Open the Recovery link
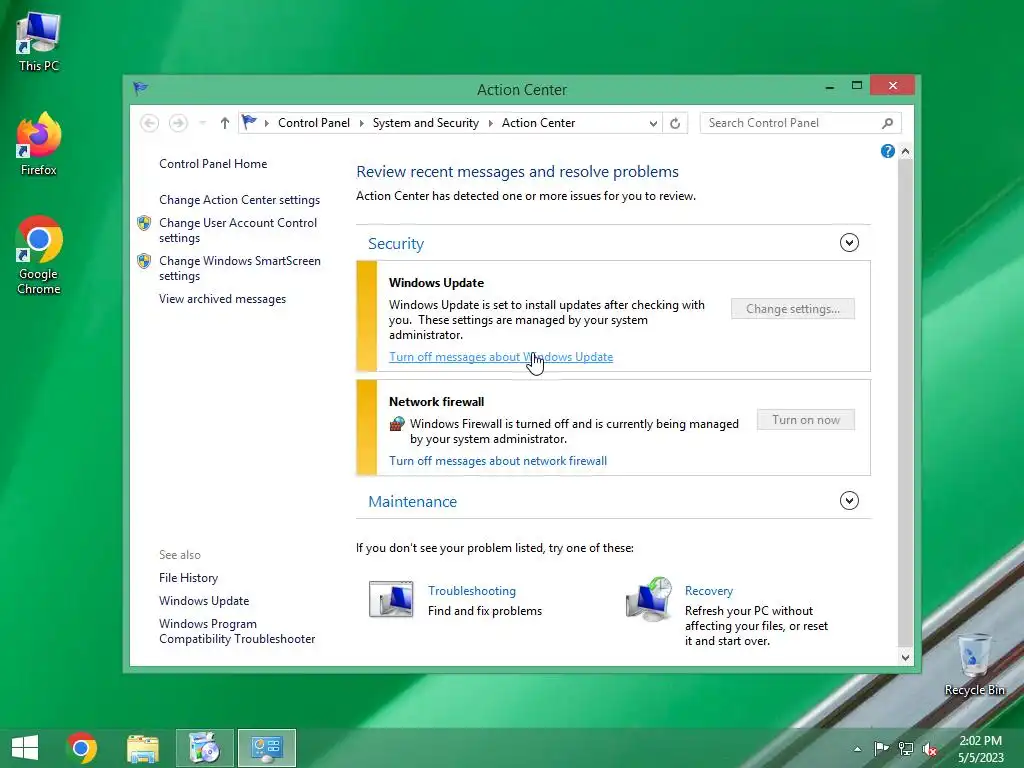The height and width of the screenshot is (768, 1024). 709,591
